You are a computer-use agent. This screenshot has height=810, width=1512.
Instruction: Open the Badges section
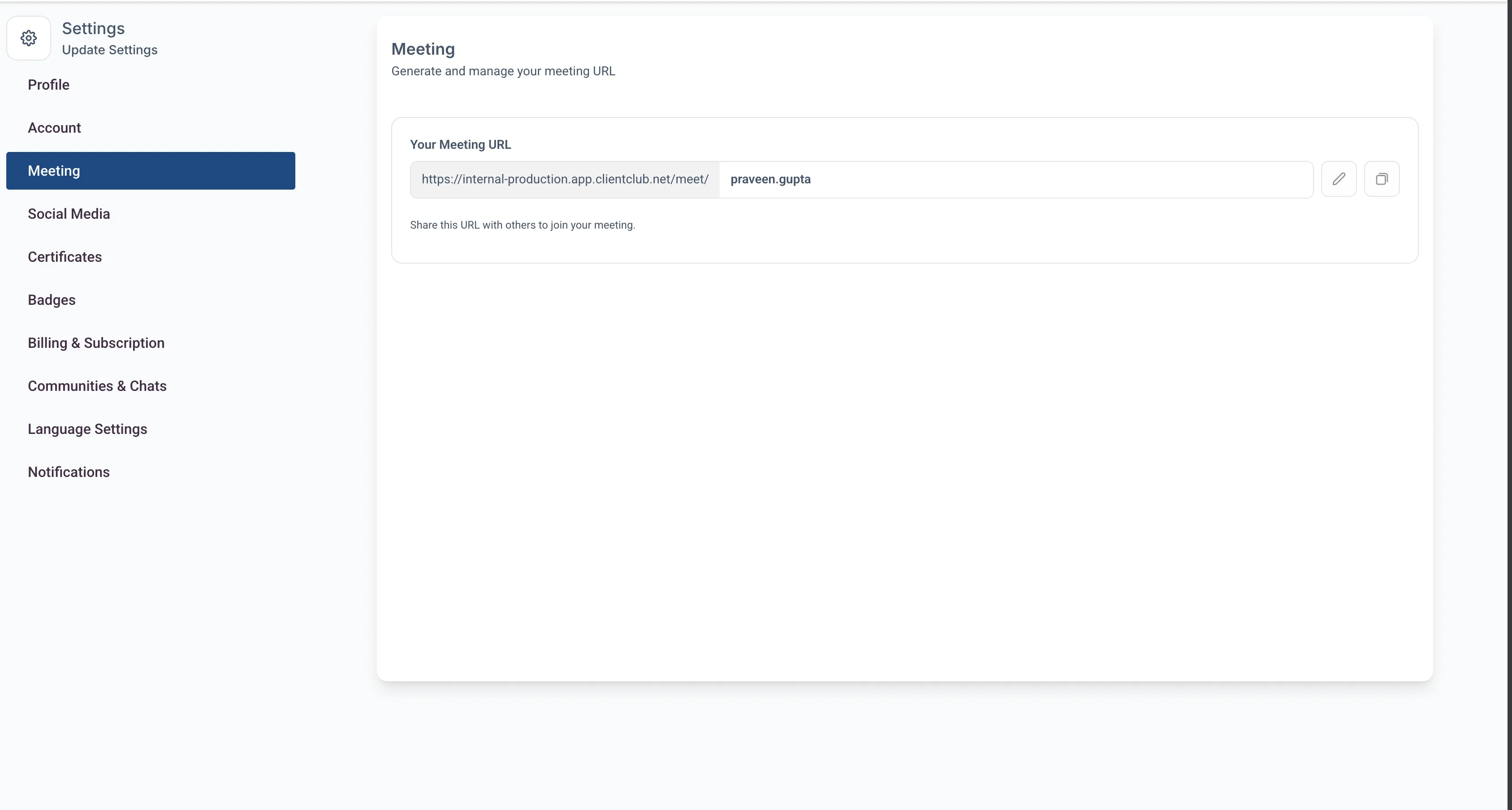pyautogui.click(x=52, y=300)
